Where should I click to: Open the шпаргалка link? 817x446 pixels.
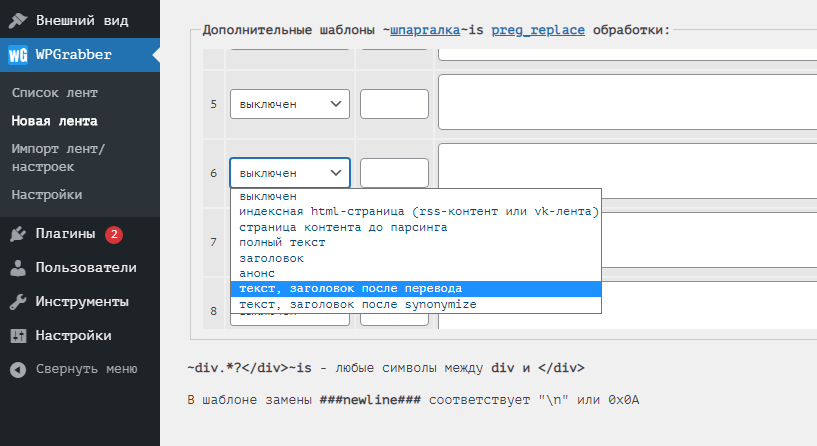(x=424, y=31)
